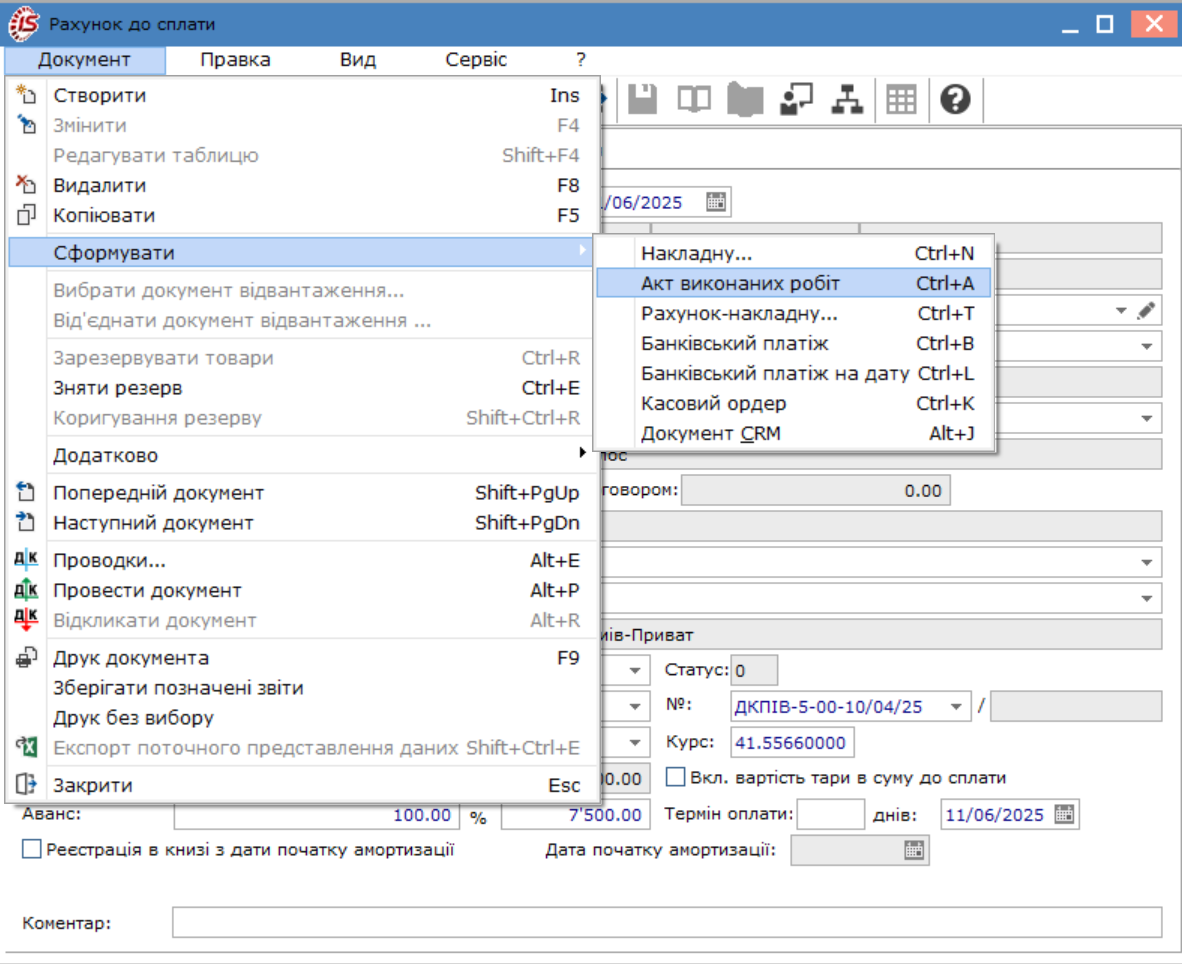Click the Попередній документ icon
The width and height of the screenshot is (1182, 964).
26,492
